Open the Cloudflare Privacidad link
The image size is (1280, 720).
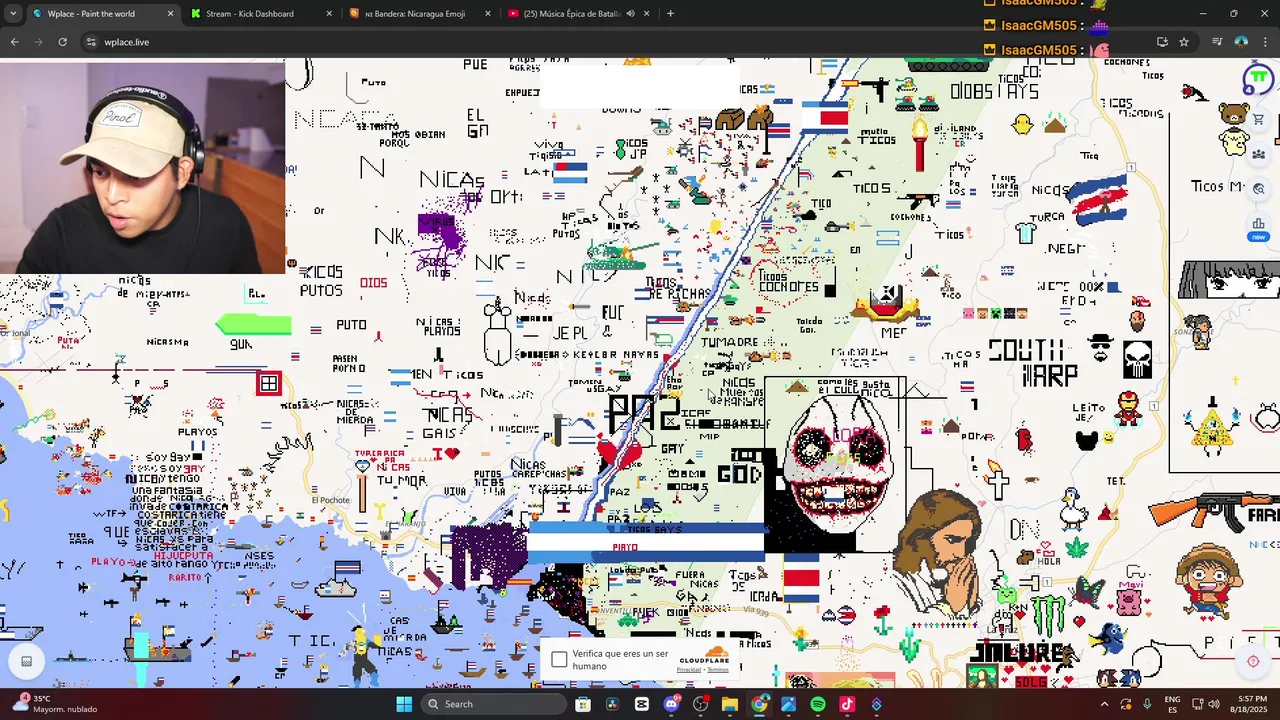click(x=690, y=670)
